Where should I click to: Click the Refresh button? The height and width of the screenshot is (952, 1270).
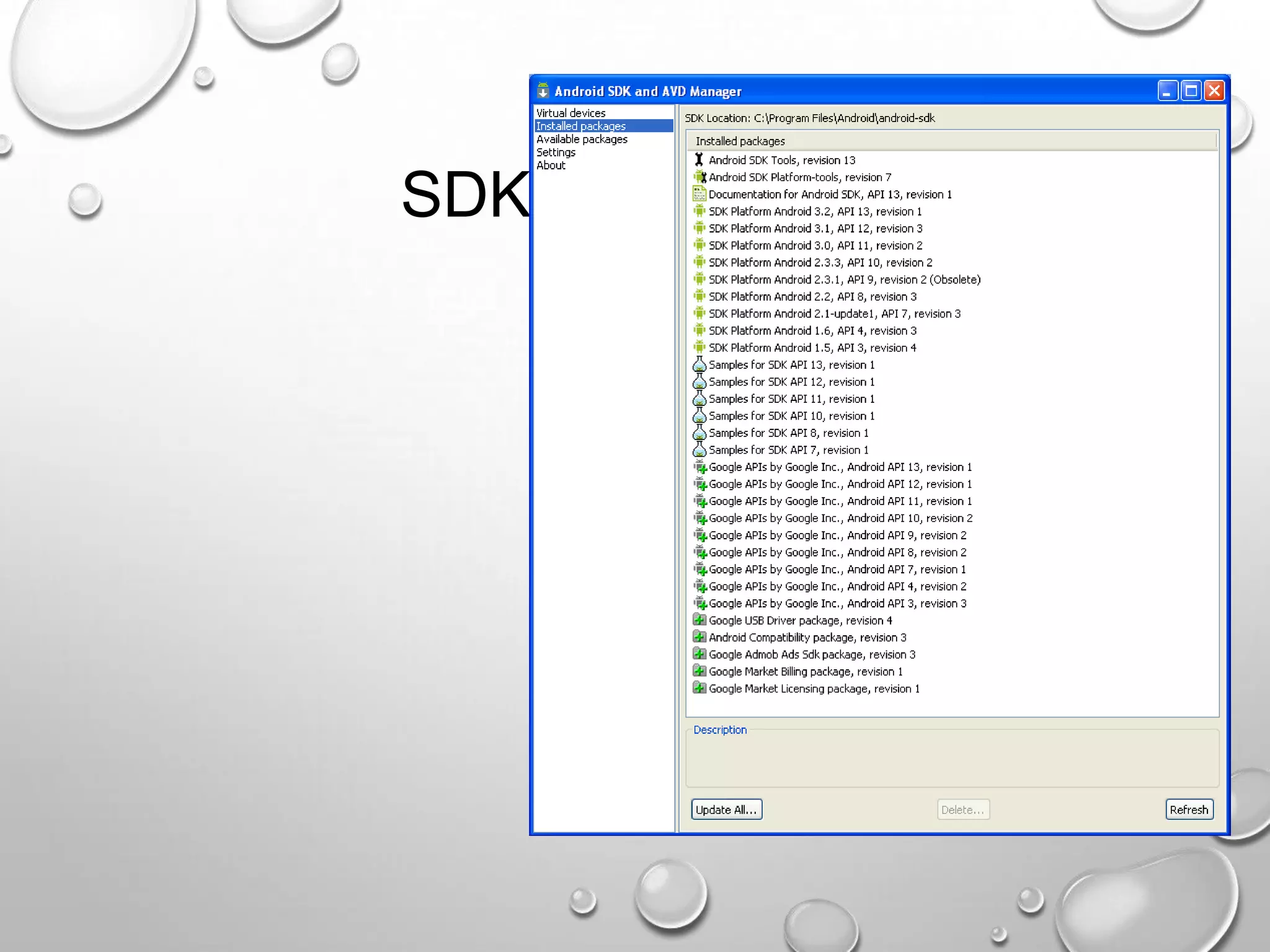(1189, 809)
